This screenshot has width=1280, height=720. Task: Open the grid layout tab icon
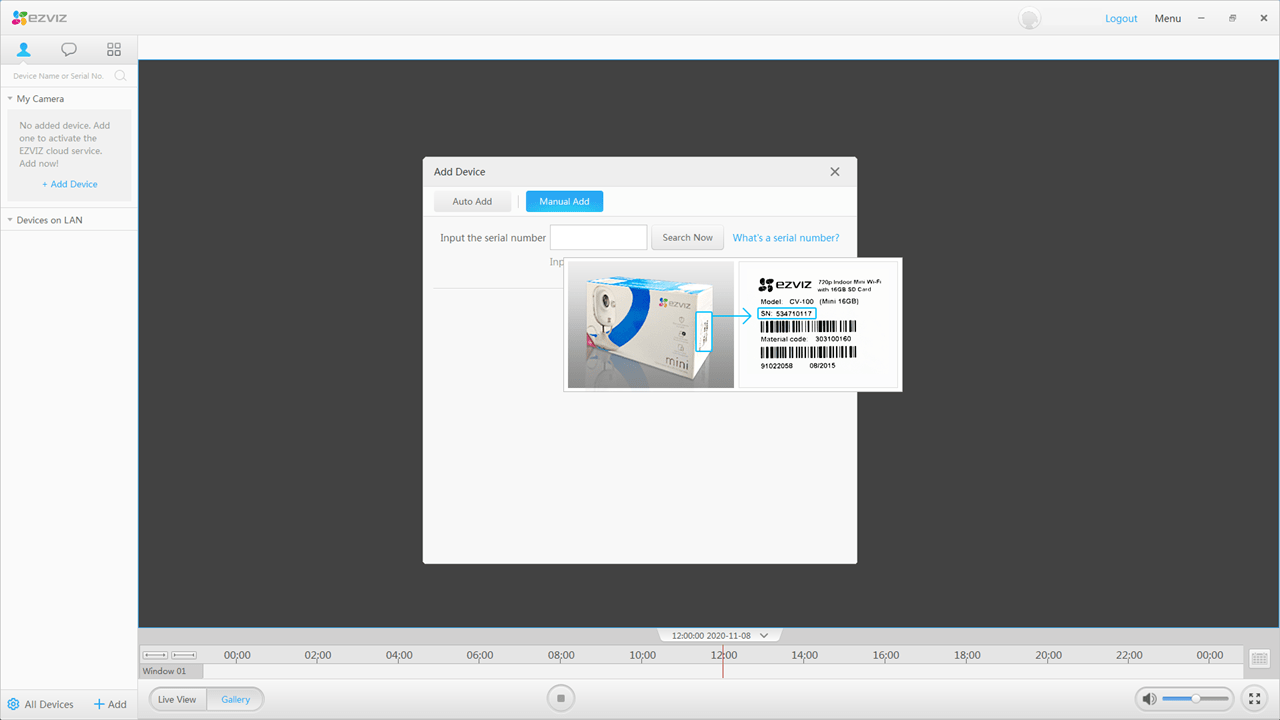click(114, 49)
